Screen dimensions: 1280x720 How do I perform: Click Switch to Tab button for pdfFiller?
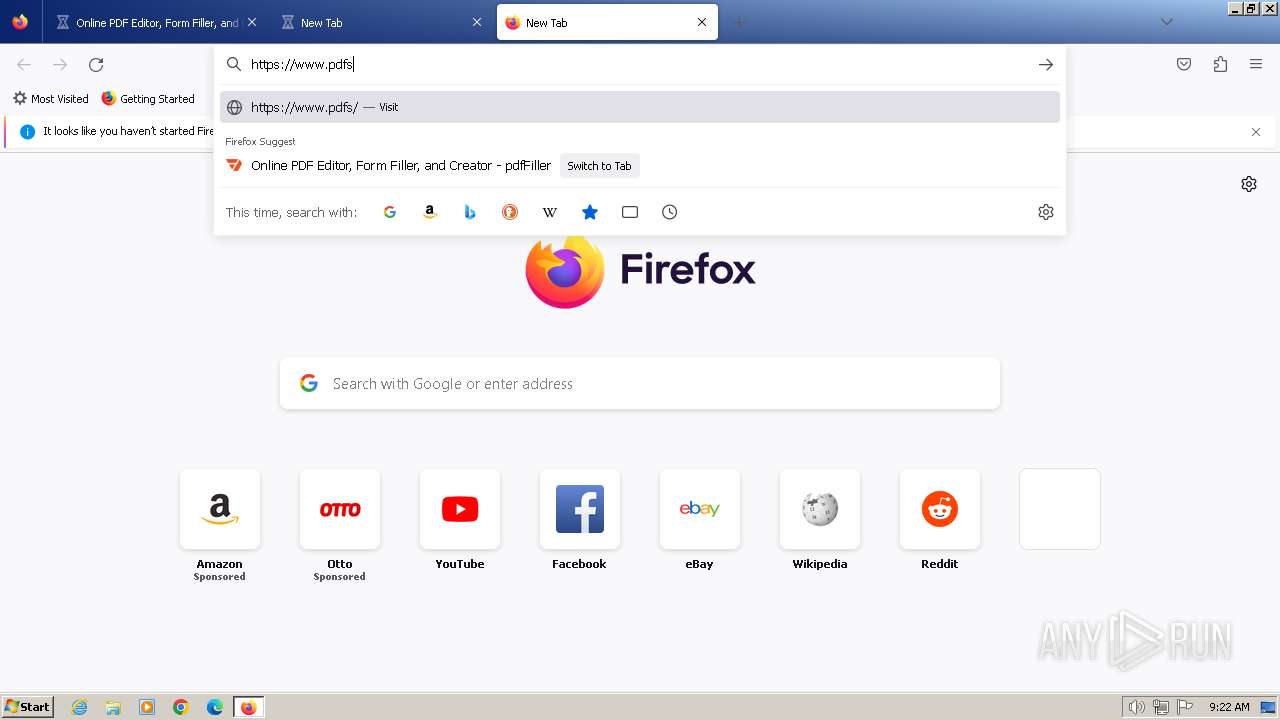click(x=599, y=166)
